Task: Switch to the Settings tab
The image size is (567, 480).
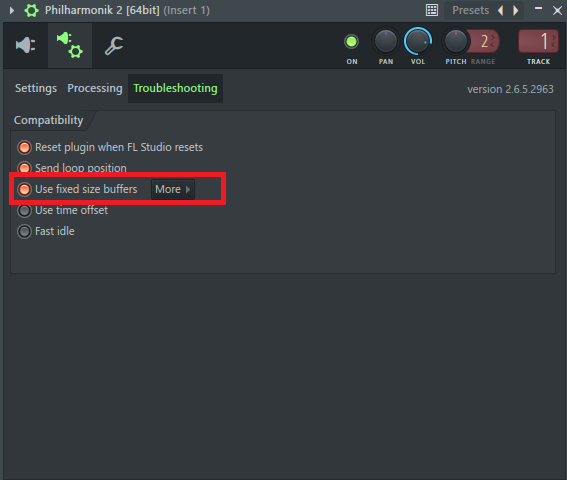Action: point(36,88)
